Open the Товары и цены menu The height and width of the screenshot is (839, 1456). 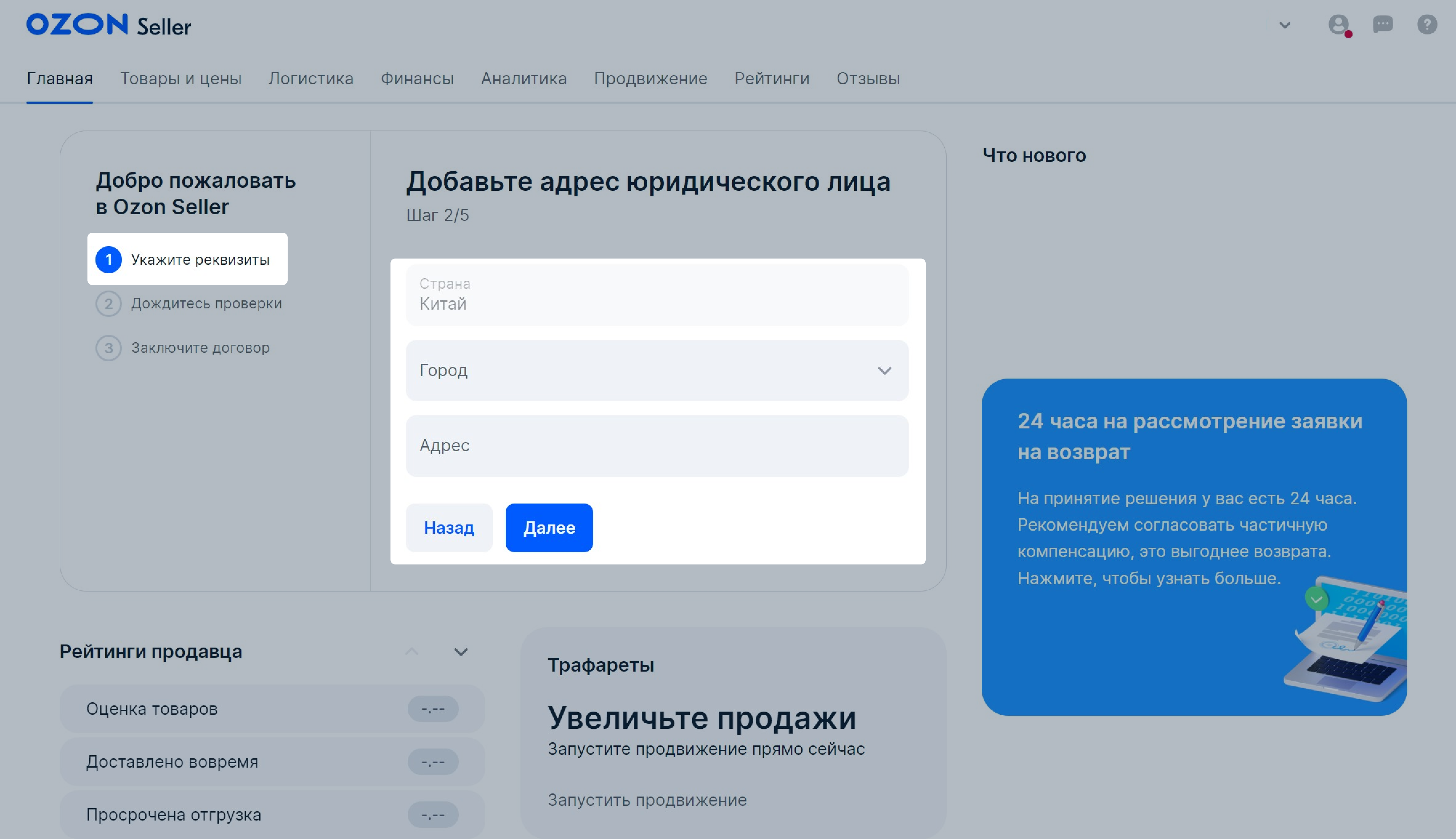180,78
